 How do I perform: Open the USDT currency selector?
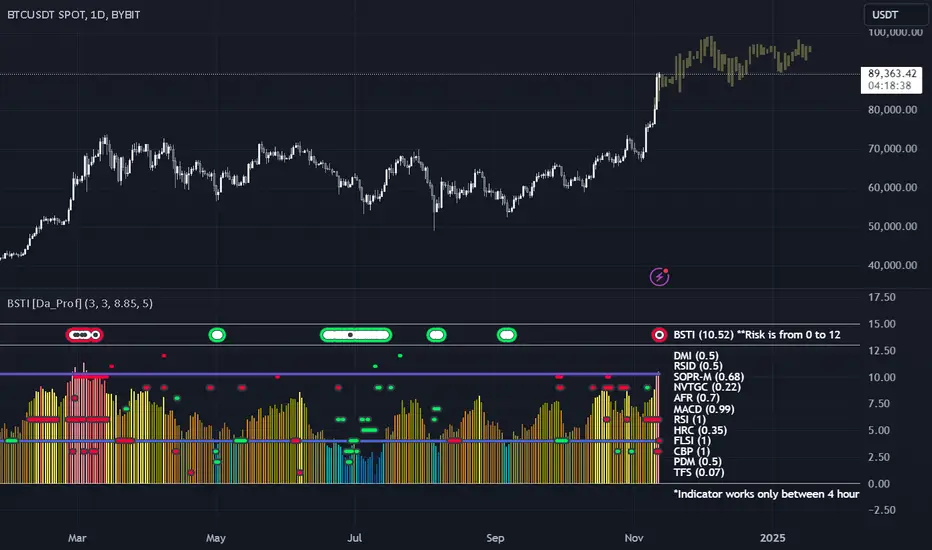tap(895, 15)
